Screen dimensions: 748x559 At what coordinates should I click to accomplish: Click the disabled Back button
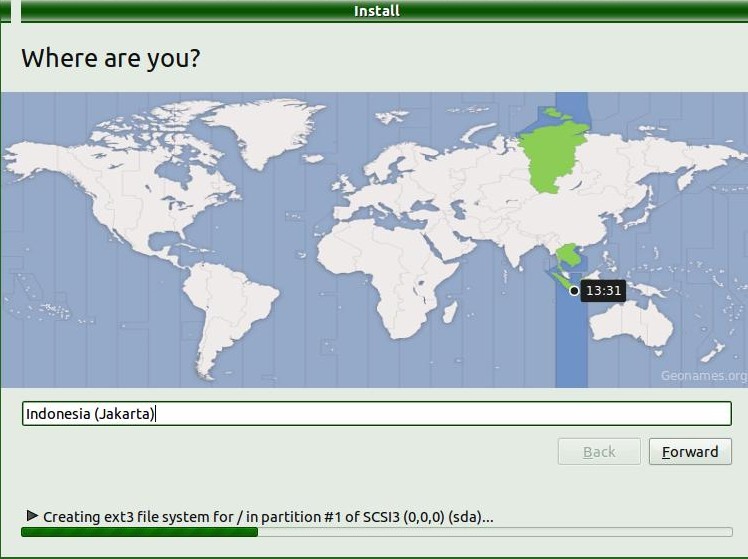(x=599, y=451)
